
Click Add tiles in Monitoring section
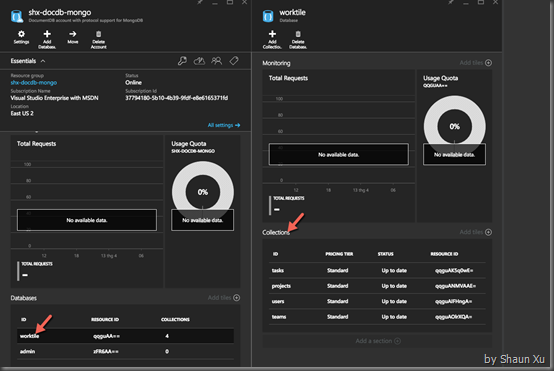click(476, 63)
